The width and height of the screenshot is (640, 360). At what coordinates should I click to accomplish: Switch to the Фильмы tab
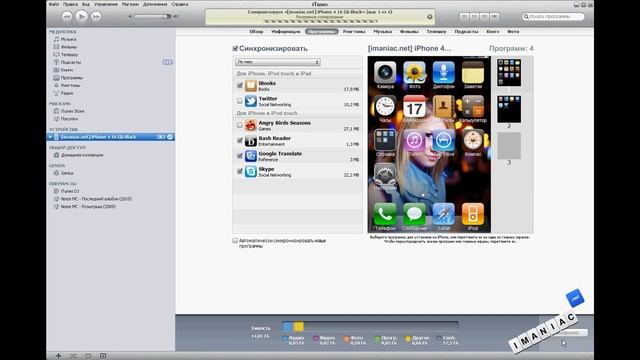pos(409,31)
